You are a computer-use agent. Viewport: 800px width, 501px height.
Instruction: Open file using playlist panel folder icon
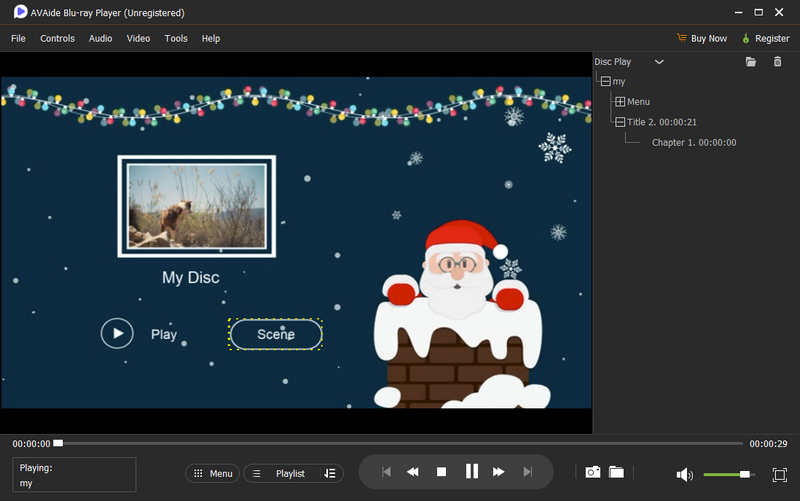(751, 62)
